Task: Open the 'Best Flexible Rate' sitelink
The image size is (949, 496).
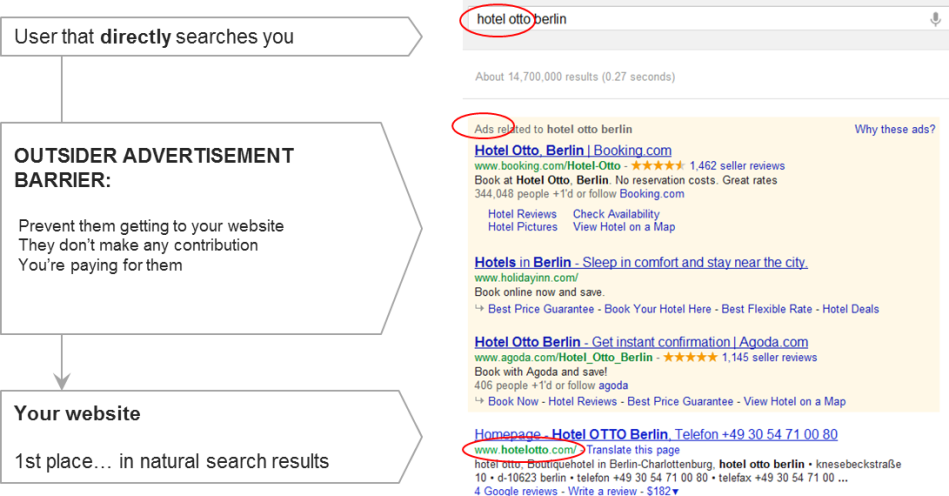Action: (x=767, y=309)
